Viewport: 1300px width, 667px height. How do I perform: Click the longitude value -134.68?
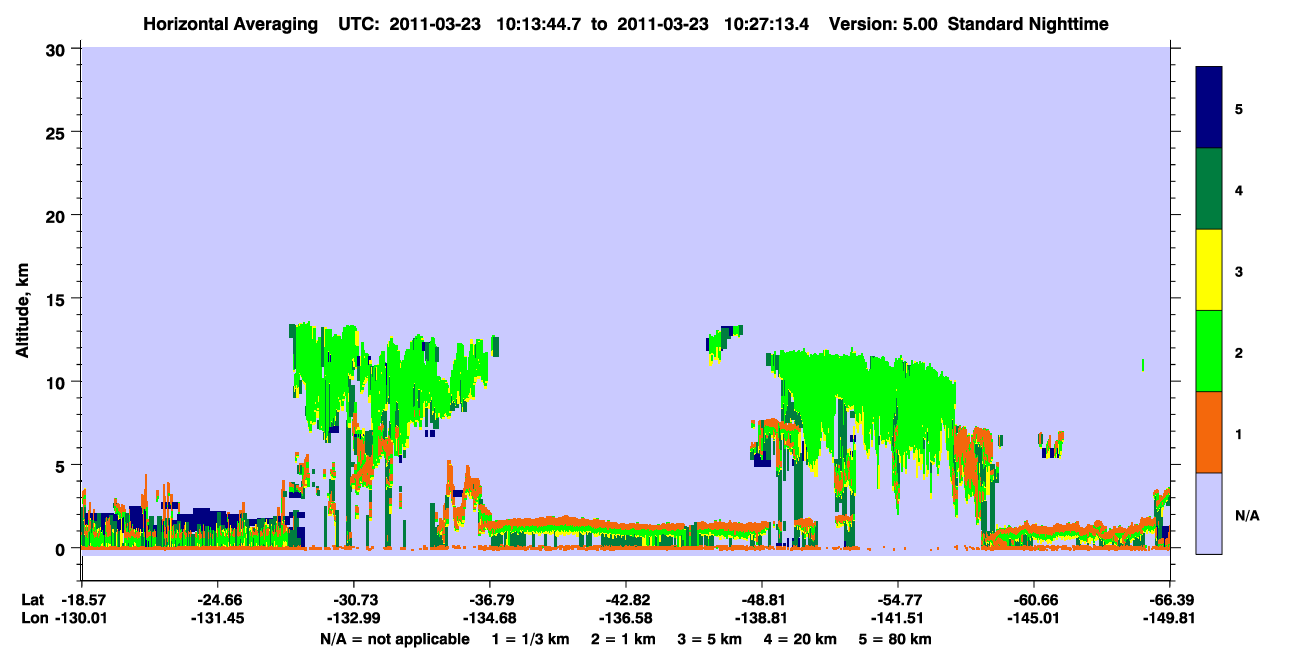[x=489, y=618]
